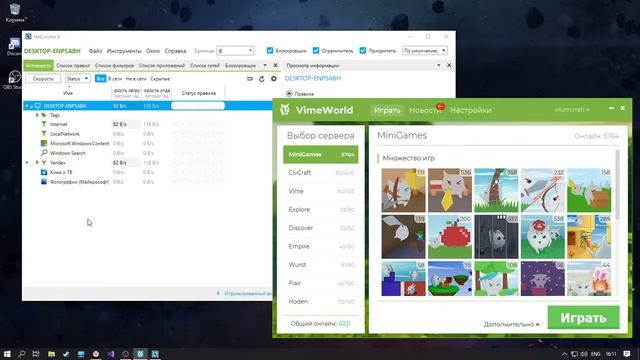Click the switch-view icon left of refresh
640x360 pixels.
pyautogui.click(x=250, y=79)
